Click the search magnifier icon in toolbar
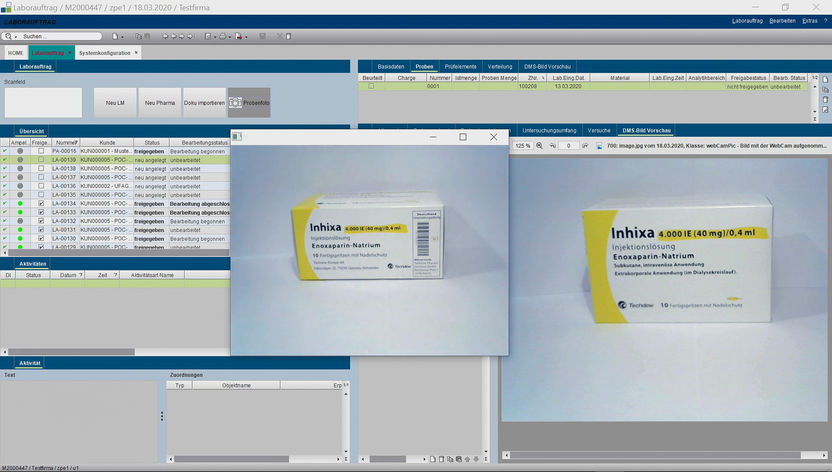Viewport: 832px width, 472px height. point(8,37)
